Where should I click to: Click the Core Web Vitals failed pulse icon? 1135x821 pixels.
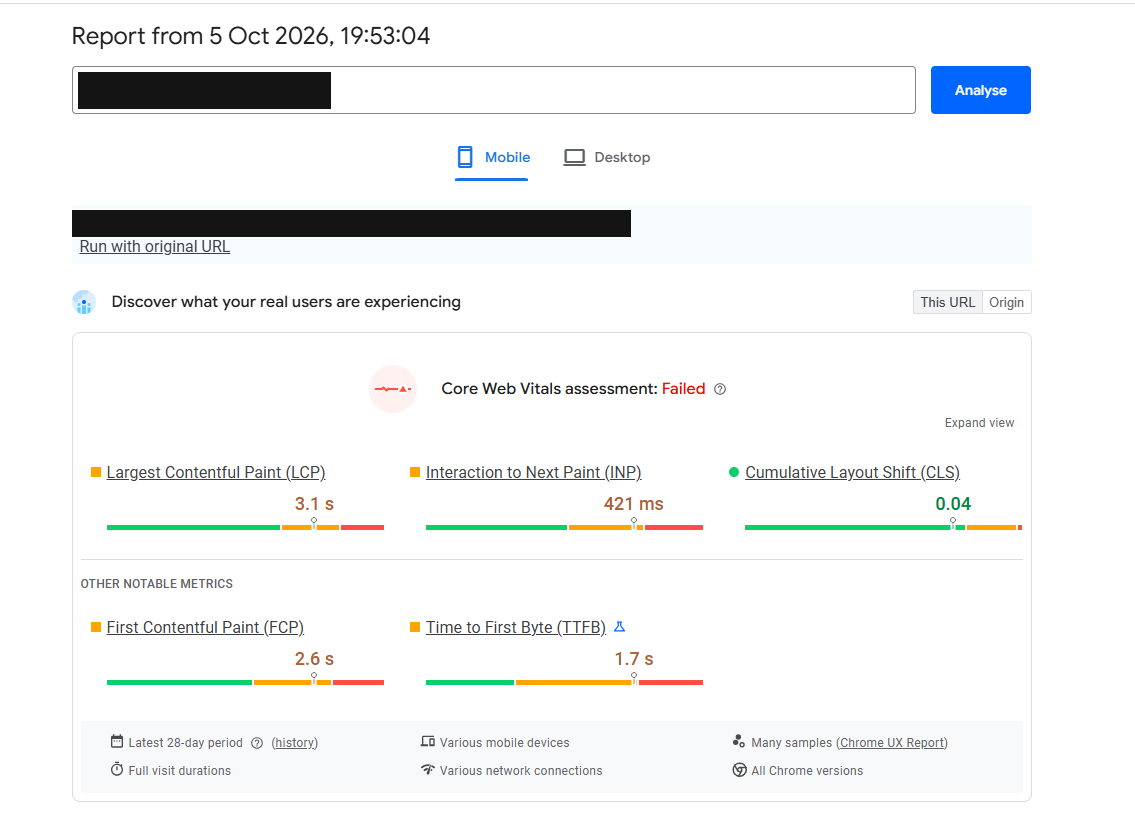tap(393, 389)
